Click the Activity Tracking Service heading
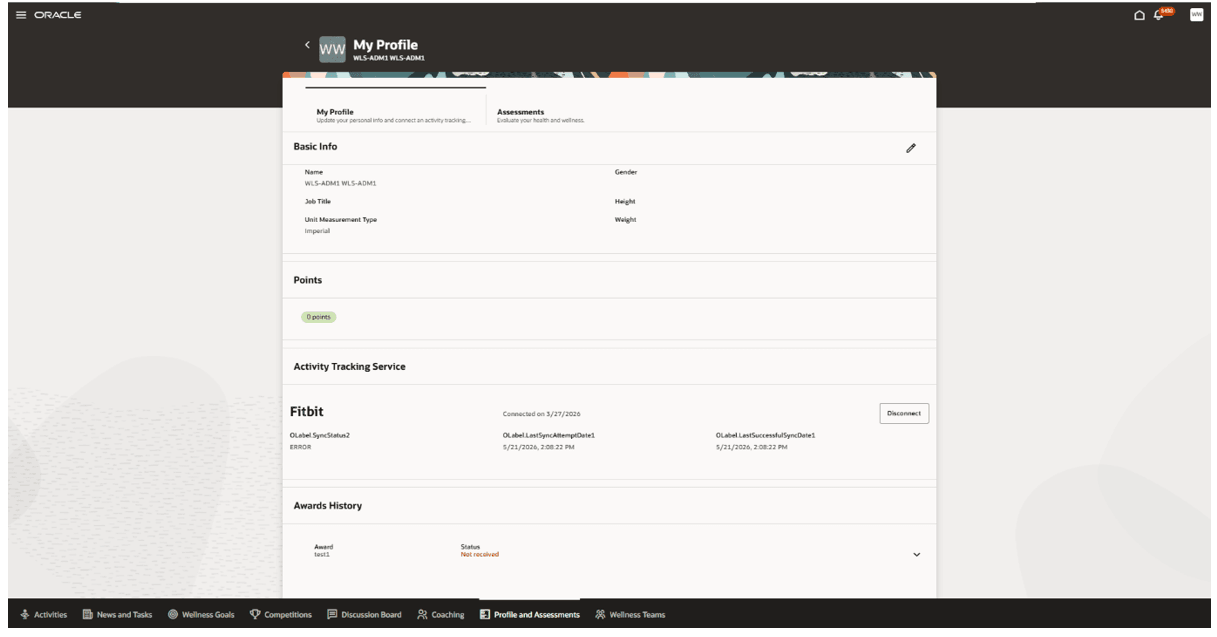The image size is (1217, 637). click(349, 367)
